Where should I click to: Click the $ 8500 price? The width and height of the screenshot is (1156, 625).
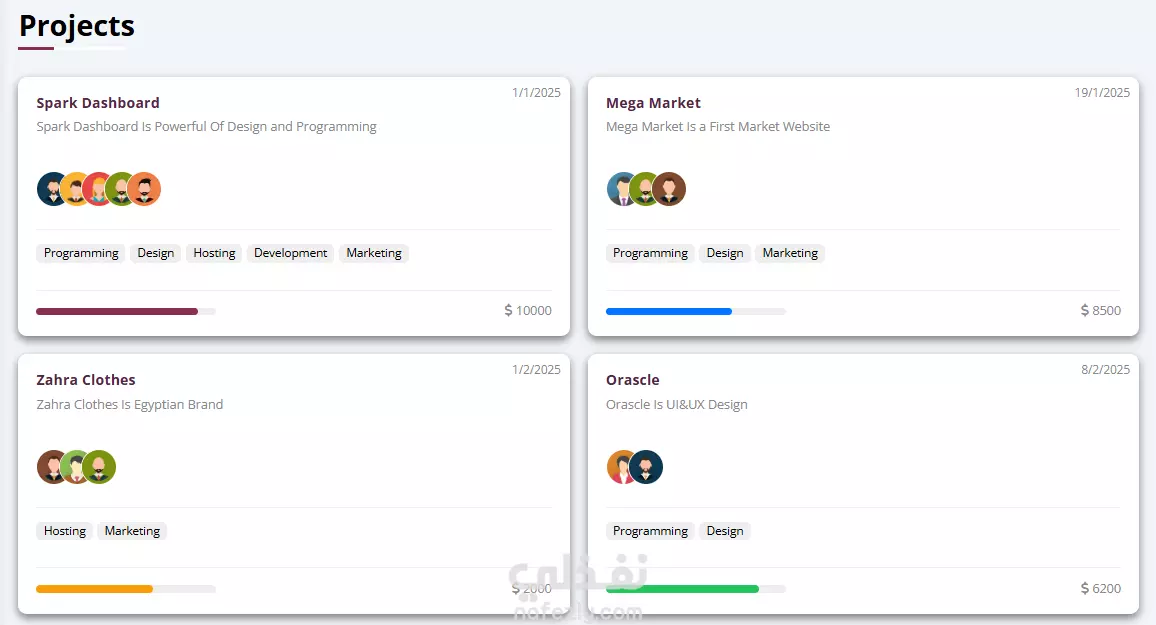pyautogui.click(x=1101, y=310)
